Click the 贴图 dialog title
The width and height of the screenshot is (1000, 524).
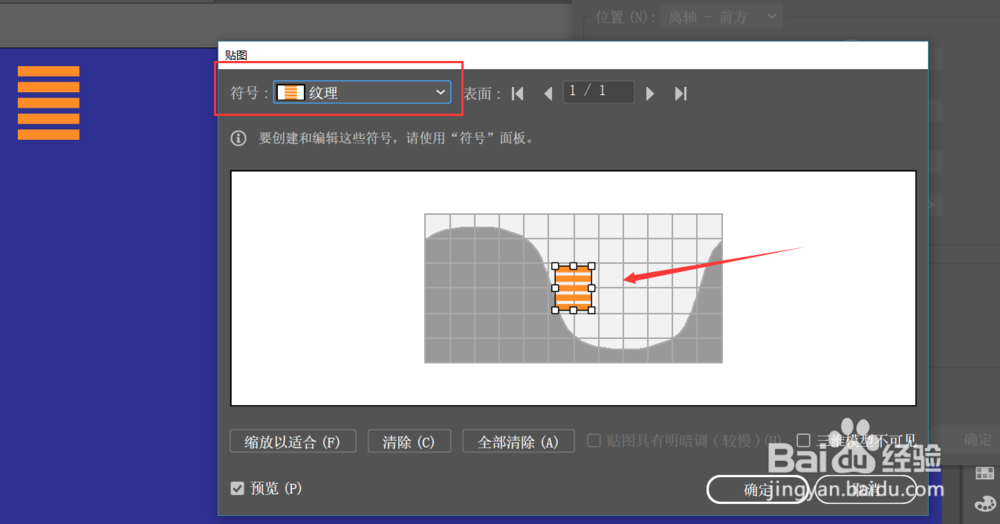tap(236, 55)
